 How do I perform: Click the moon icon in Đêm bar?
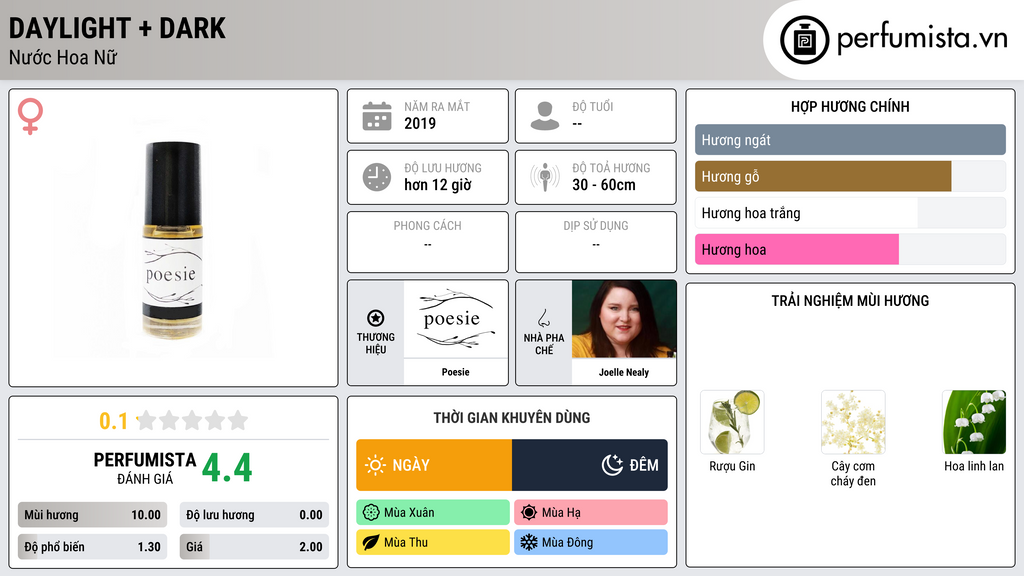pos(612,465)
